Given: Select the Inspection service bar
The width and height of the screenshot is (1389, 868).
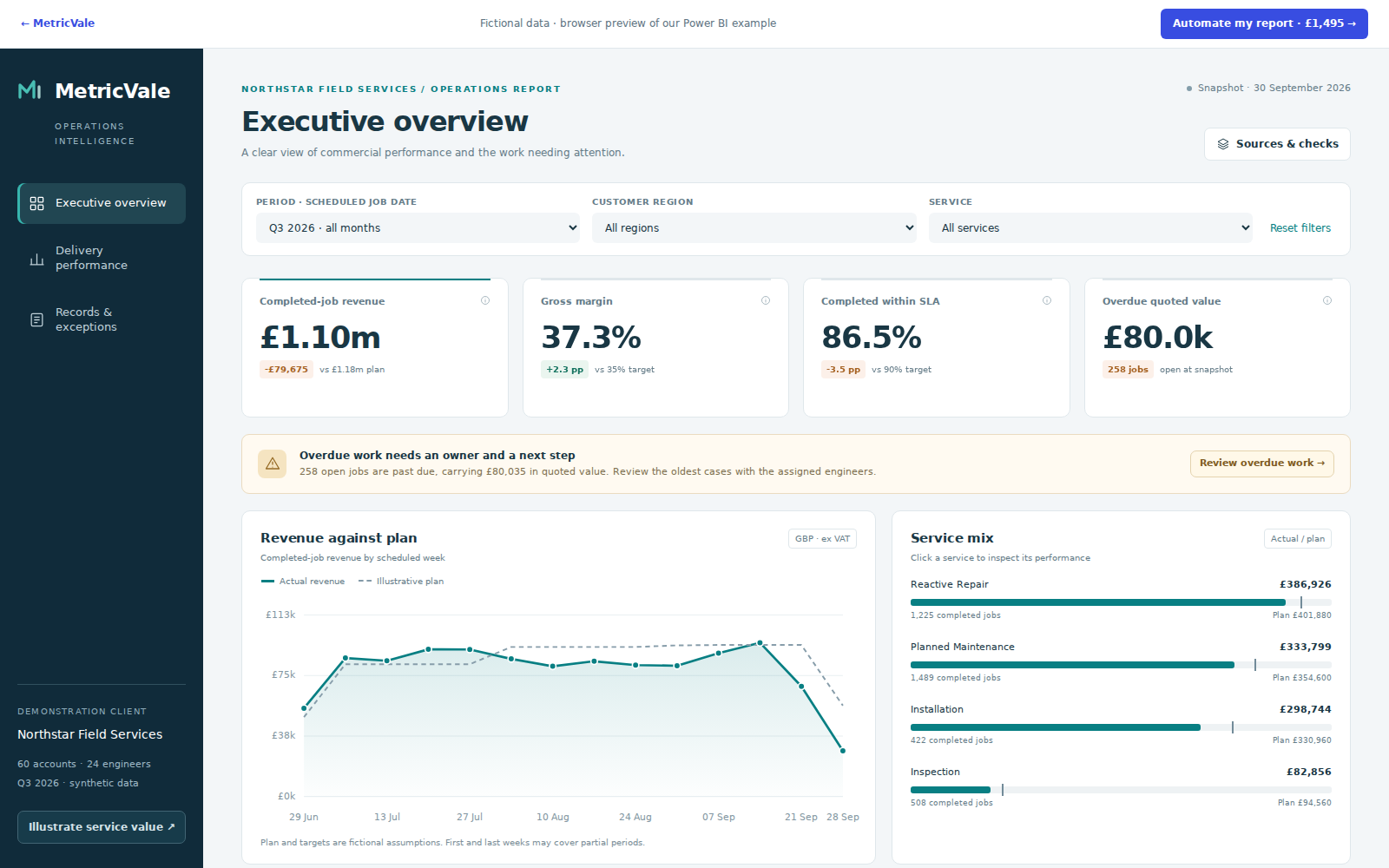Looking at the screenshot, I should tap(1121, 790).
